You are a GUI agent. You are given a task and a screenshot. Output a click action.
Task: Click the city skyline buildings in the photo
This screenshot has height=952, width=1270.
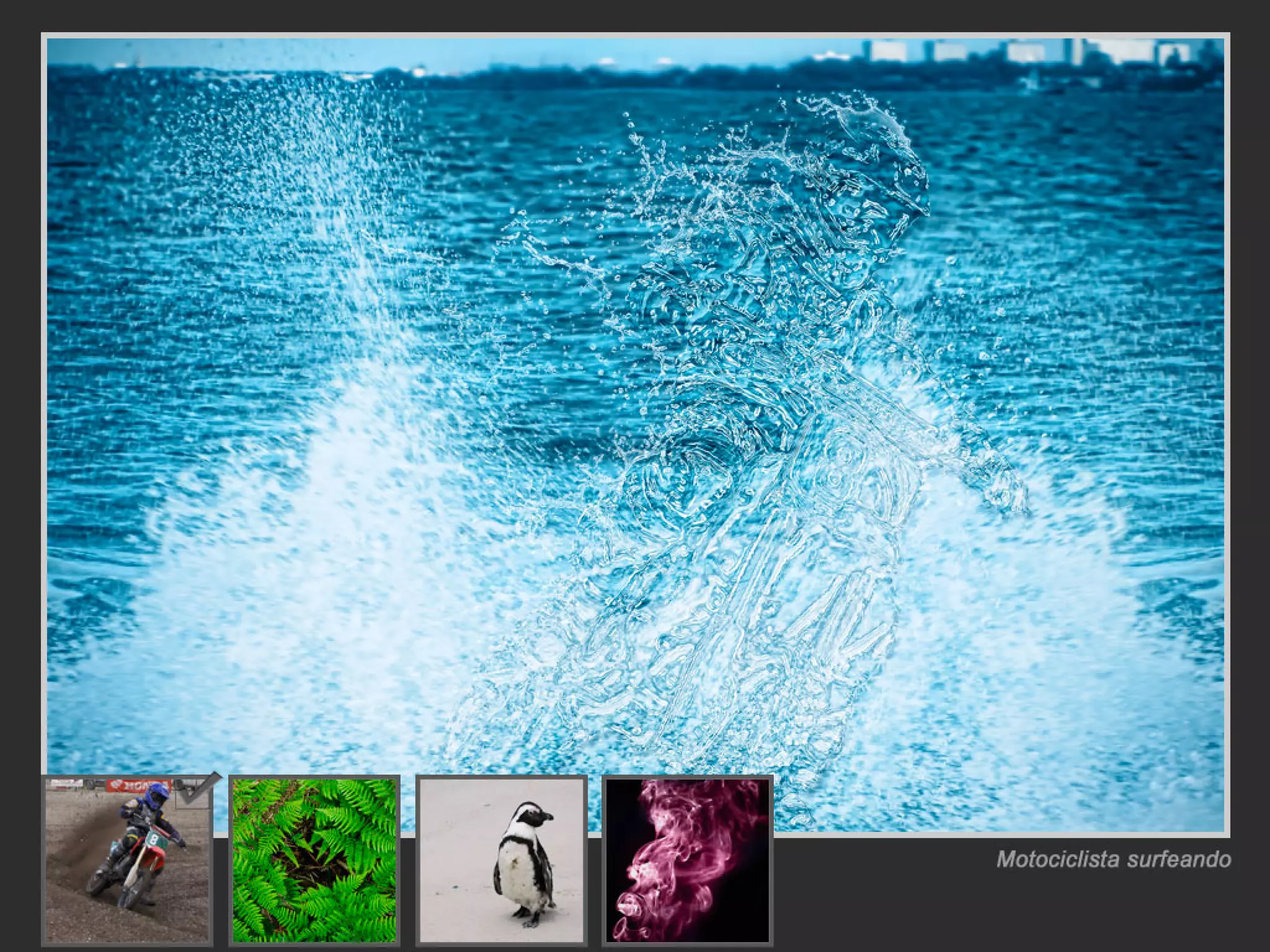1029,52
